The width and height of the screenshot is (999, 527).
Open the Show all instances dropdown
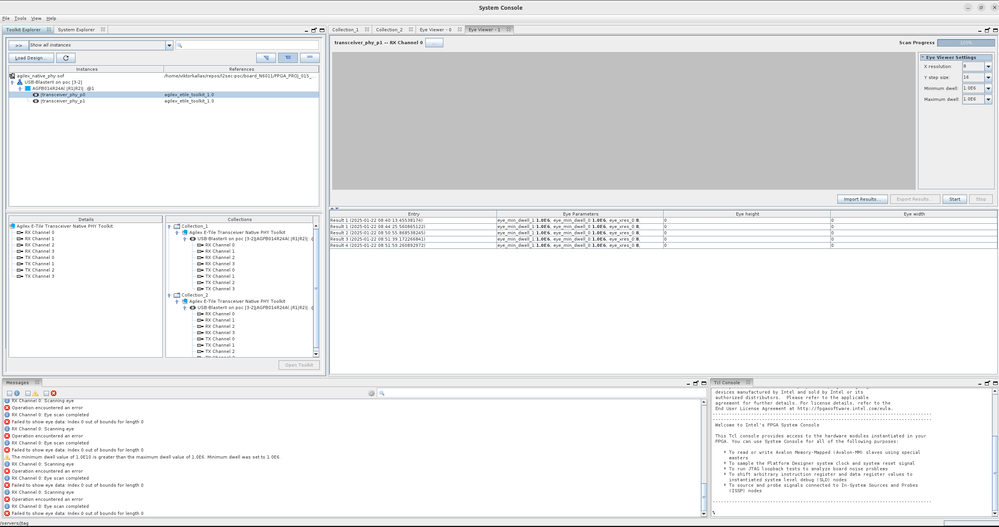tap(169, 45)
